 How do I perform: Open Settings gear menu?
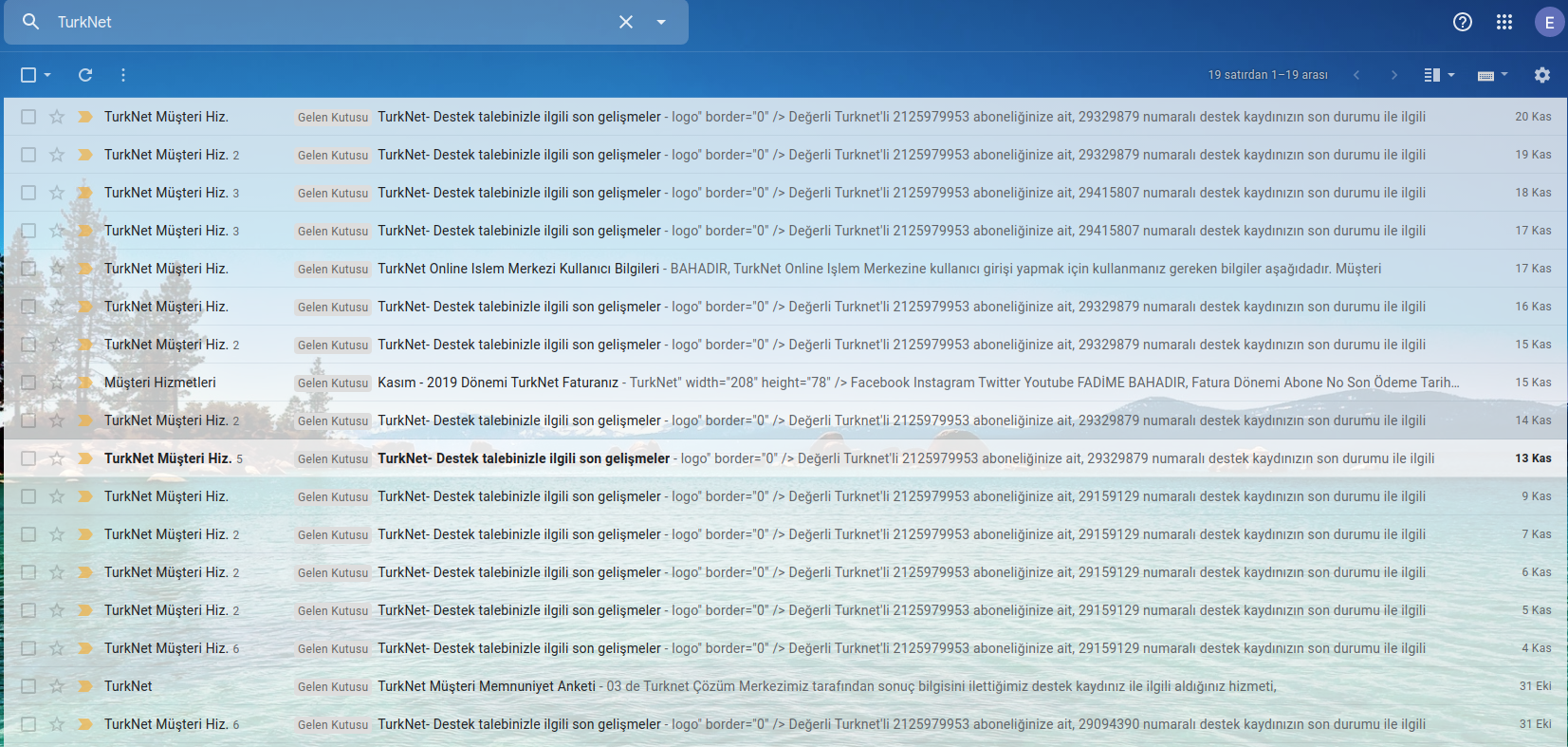[1542, 75]
